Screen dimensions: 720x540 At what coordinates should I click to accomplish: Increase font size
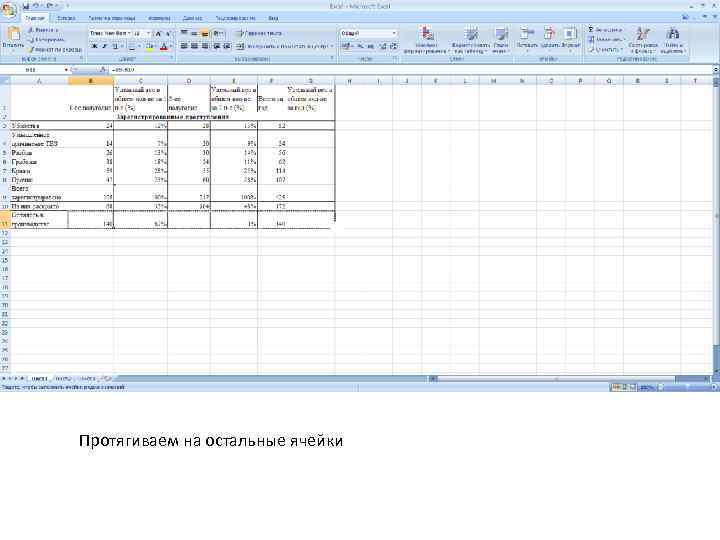click(x=158, y=34)
